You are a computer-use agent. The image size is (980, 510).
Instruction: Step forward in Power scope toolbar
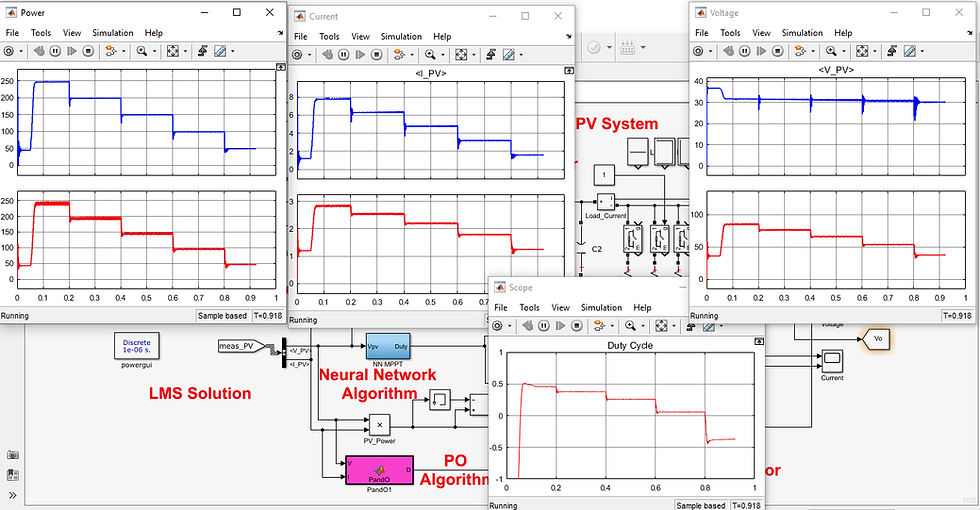pyautogui.click(x=72, y=51)
